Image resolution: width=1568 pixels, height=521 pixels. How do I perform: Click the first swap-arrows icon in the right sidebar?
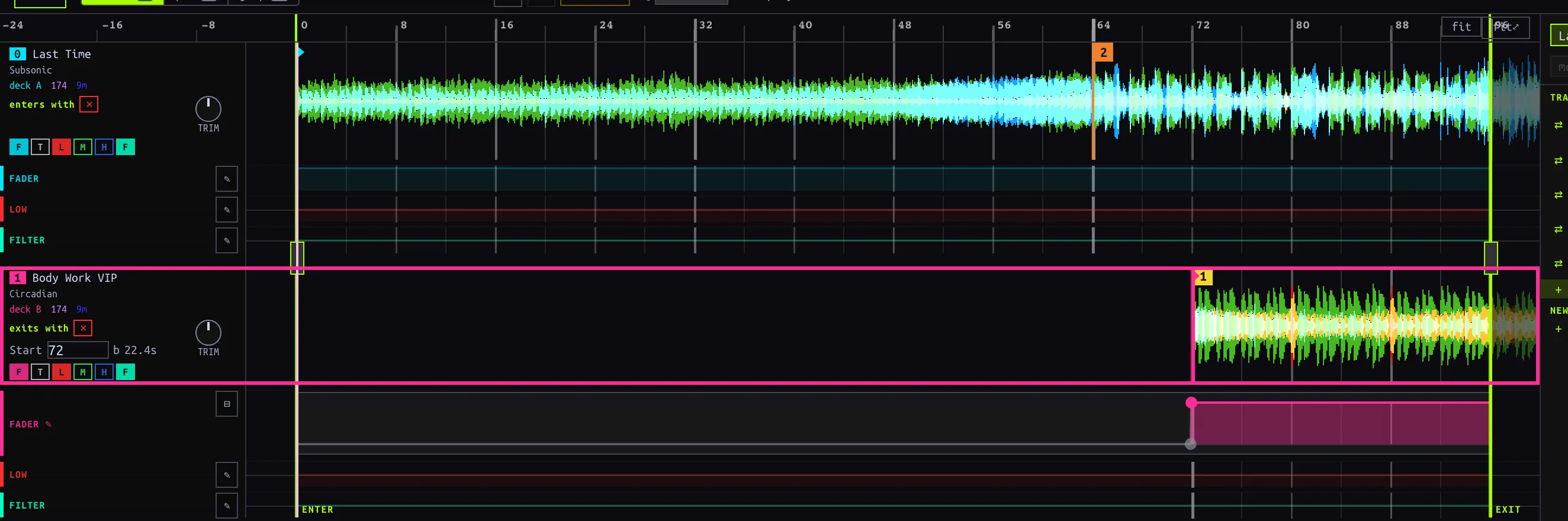1558,125
